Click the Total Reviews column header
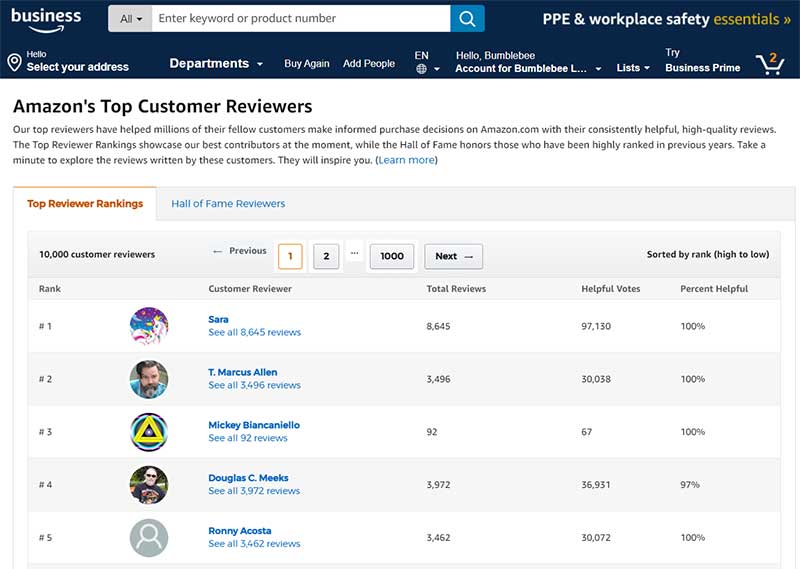Image resolution: width=800 pixels, height=569 pixels. 456,289
